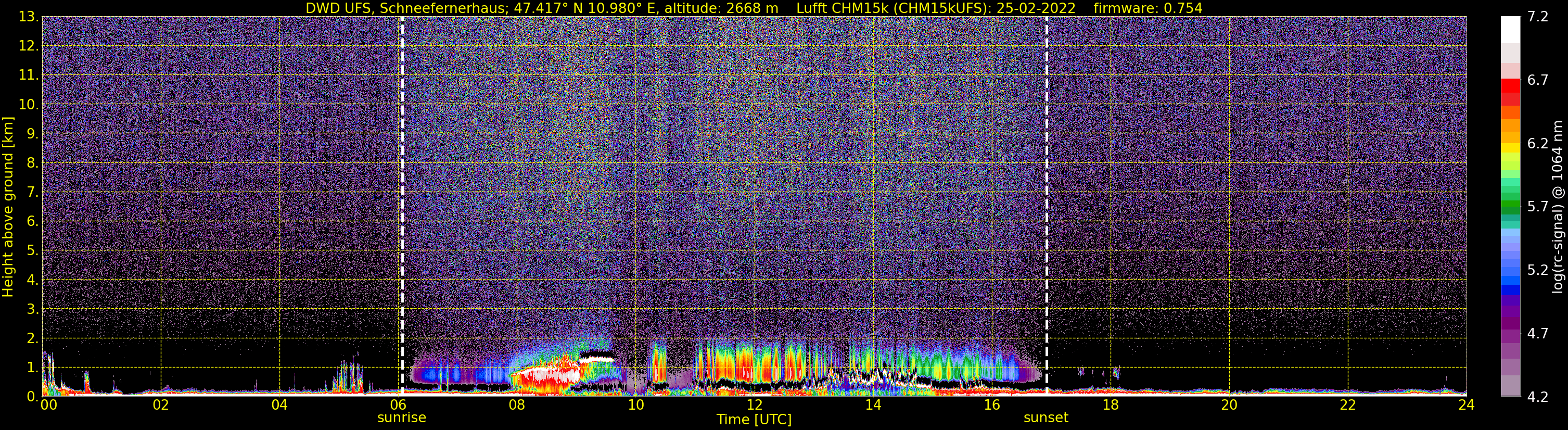Click the yellow segment of the colorbar
The image size is (1568, 430).
1510,148
